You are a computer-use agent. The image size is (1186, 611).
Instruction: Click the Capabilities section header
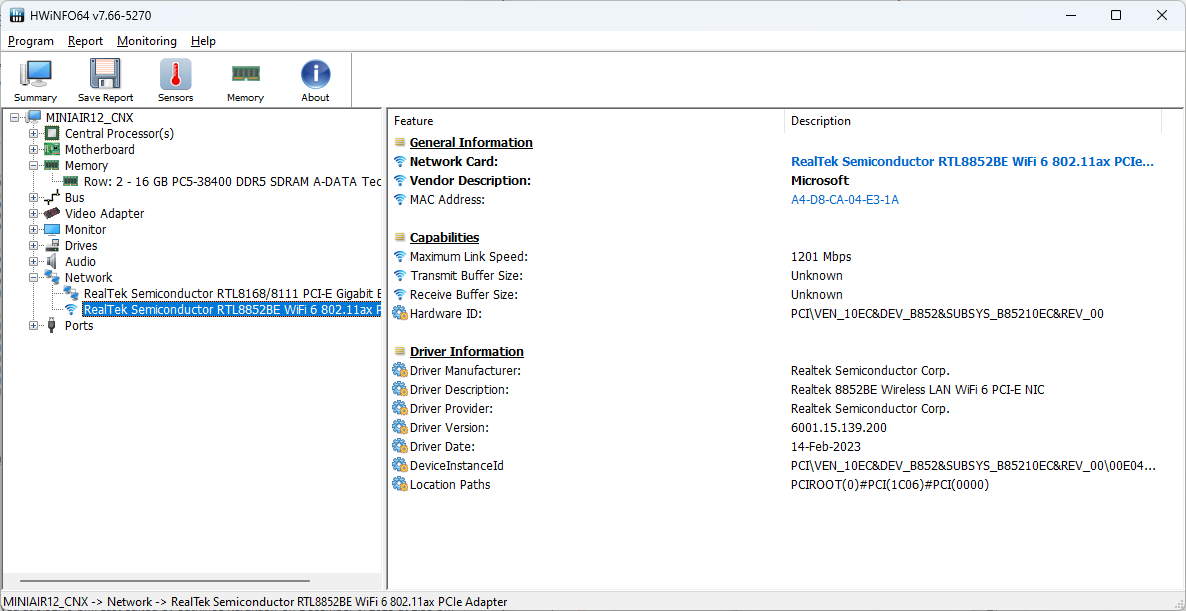[445, 237]
